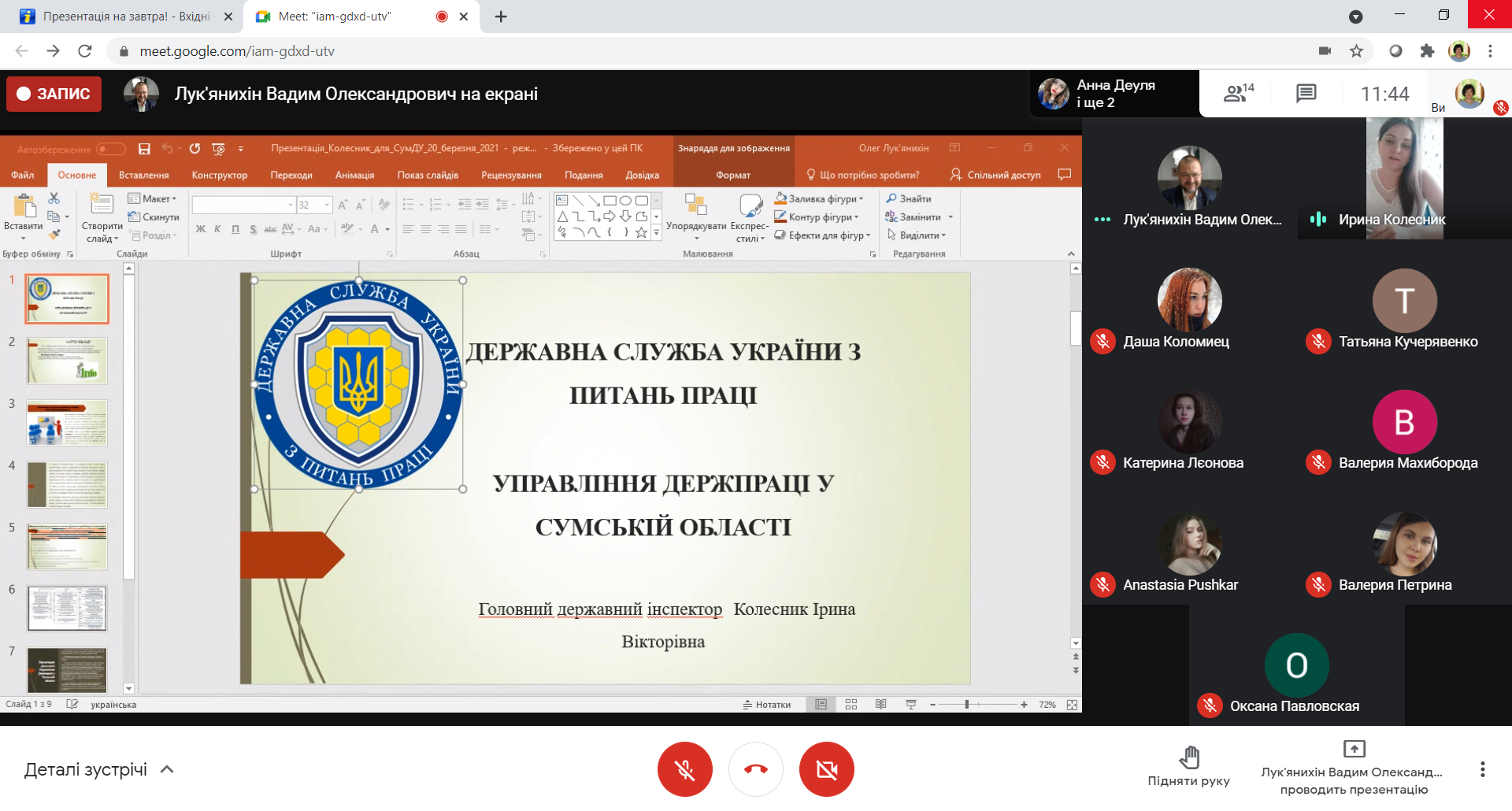This screenshot has width=1512, height=811.
Task: Click the Спільний доступ share button
Action: pos(995,175)
